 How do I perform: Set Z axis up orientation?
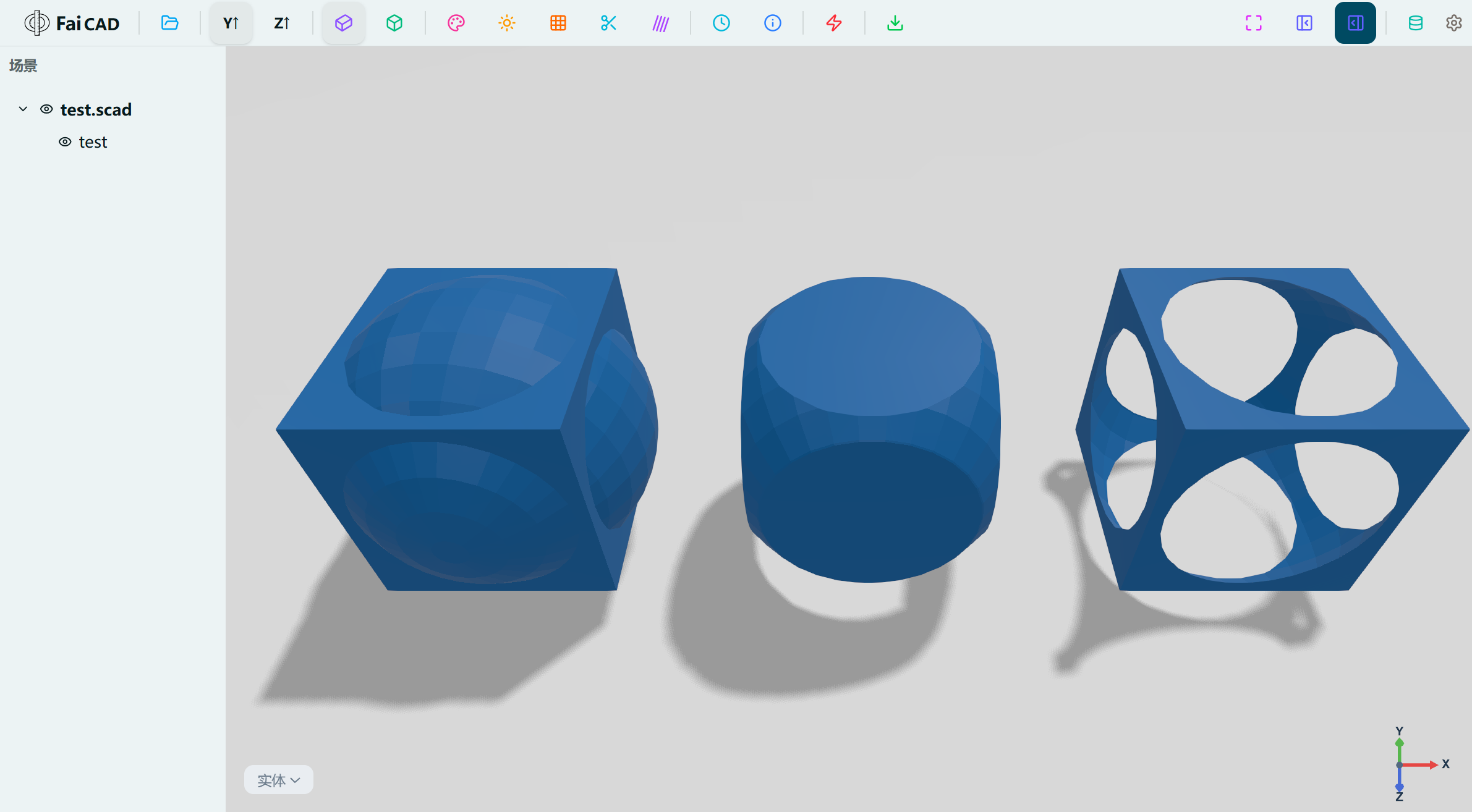282,23
